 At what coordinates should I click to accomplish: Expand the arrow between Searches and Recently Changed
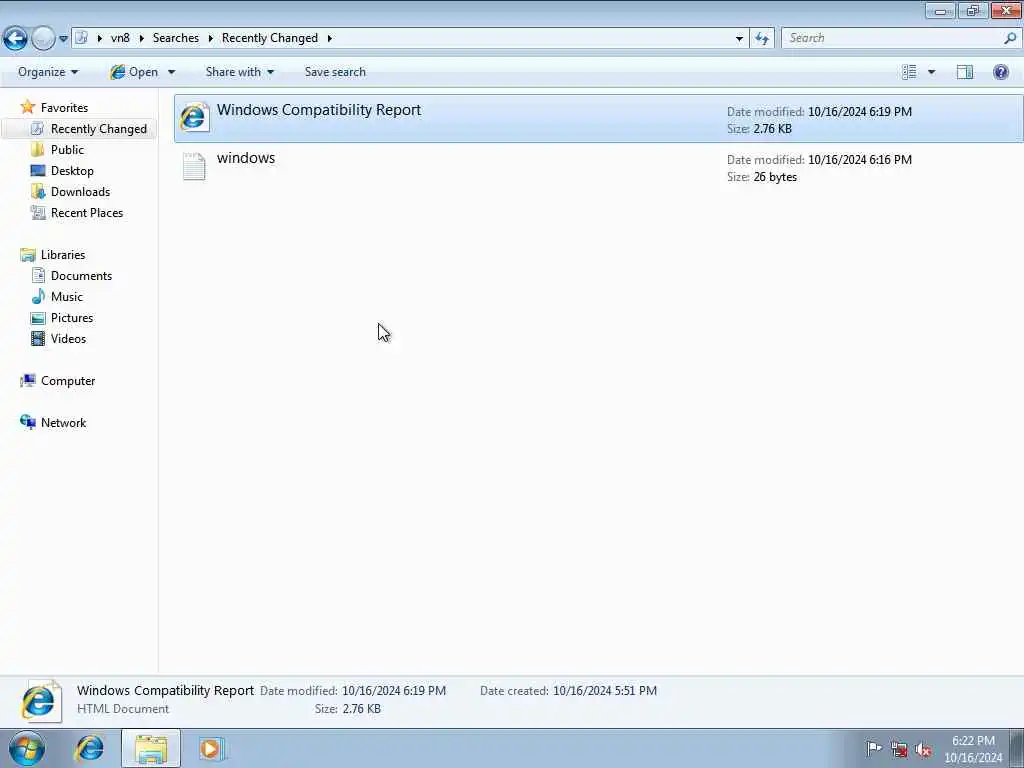tap(211, 38)
